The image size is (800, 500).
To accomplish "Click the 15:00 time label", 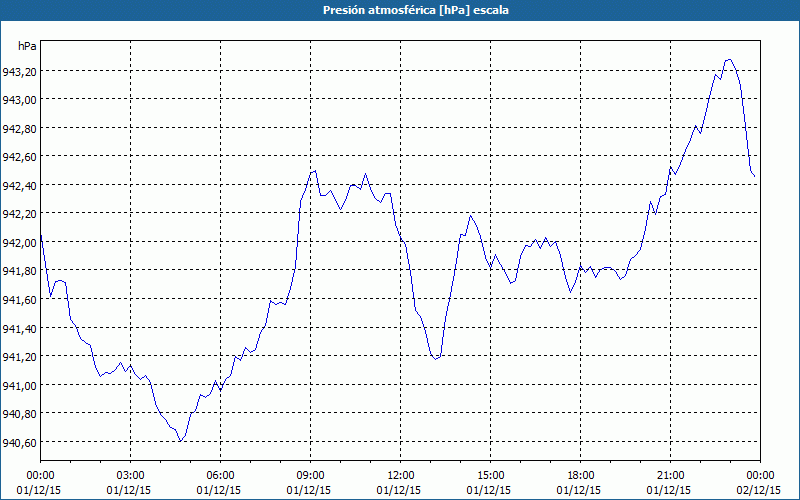I will tap(490, 476).
